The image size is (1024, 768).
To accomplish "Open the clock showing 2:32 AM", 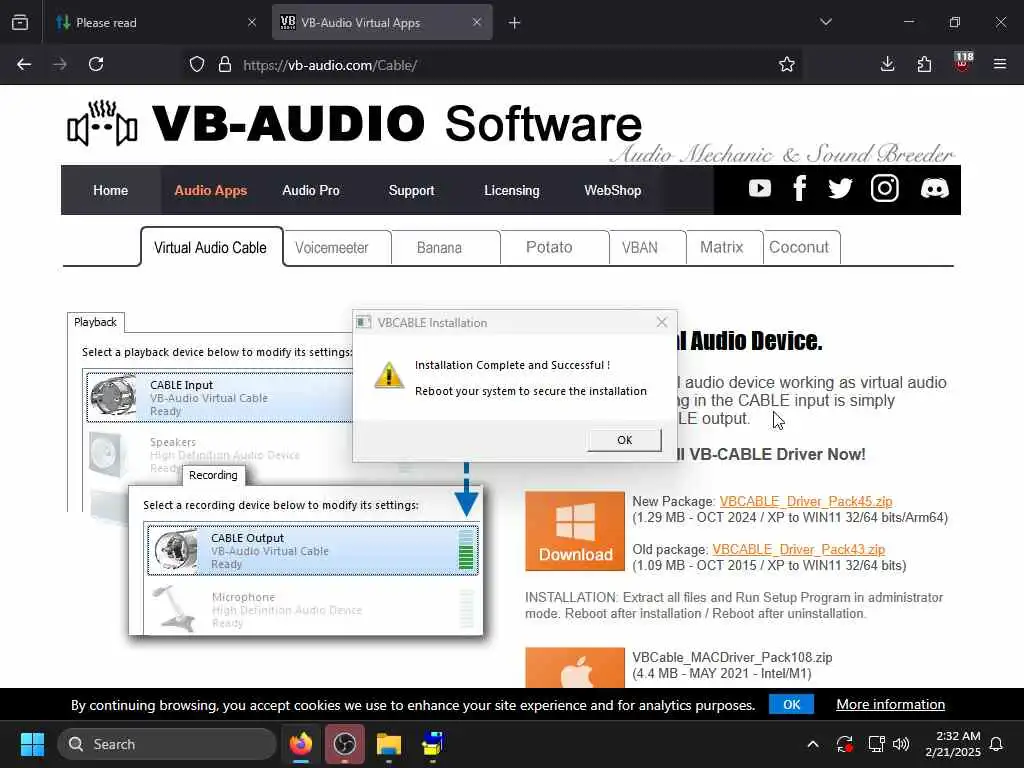I will point(953,744).
